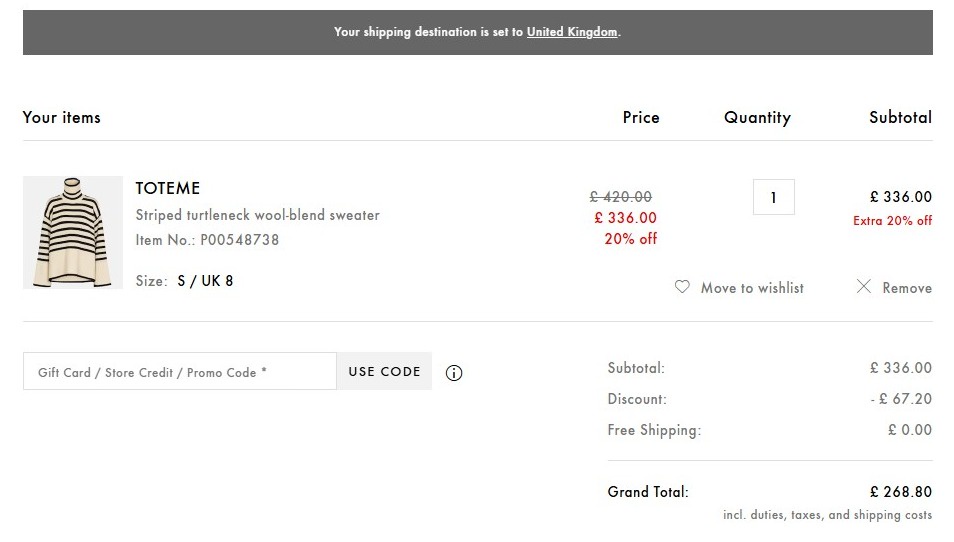Click the size value S / UK 8

tap(205, 281)
